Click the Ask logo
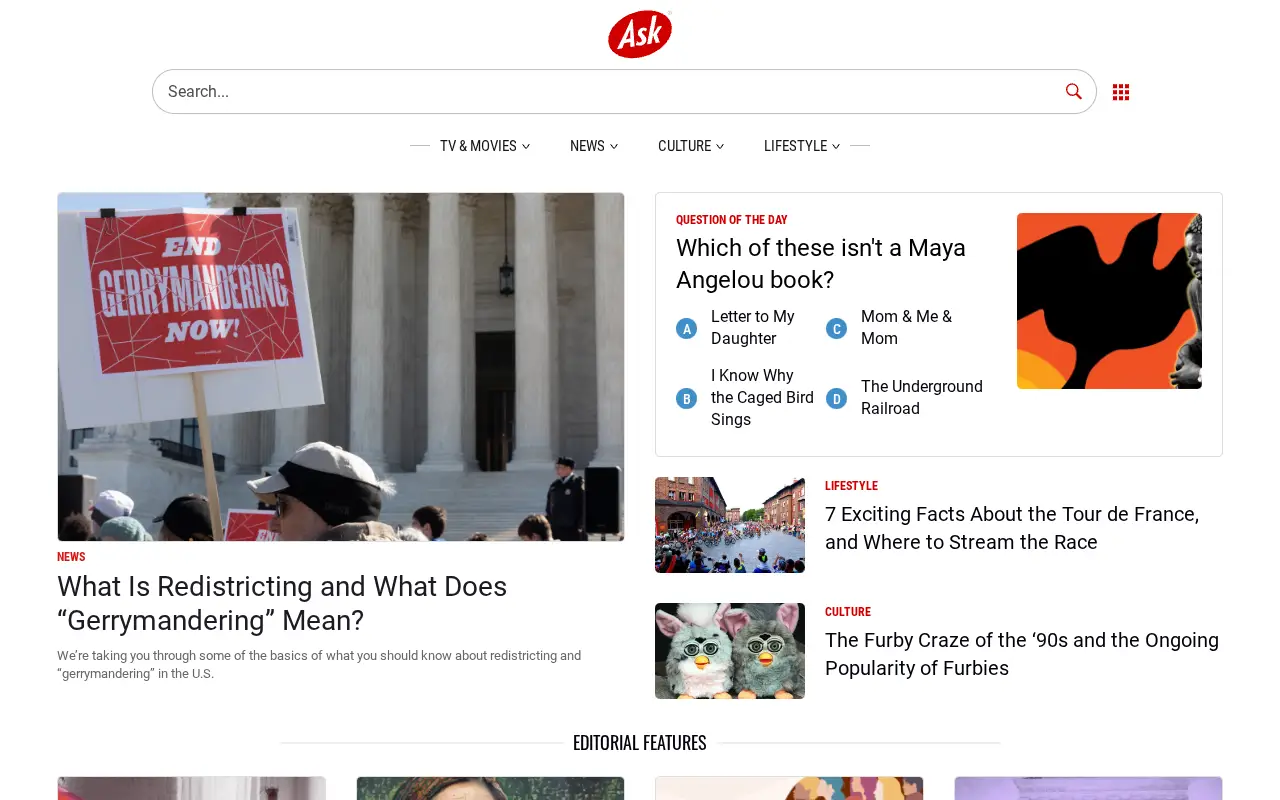Screen dimensions: 1280x800 click(x=640, y=34)
